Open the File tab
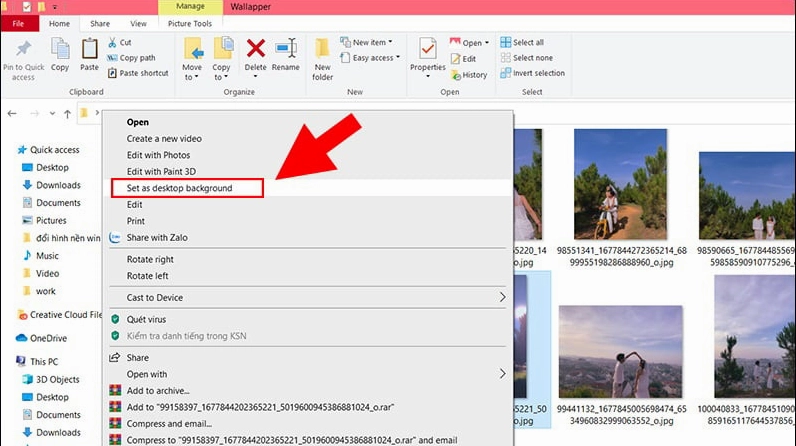The height and width of the screenshot is (446, 796). click(19, 23)
